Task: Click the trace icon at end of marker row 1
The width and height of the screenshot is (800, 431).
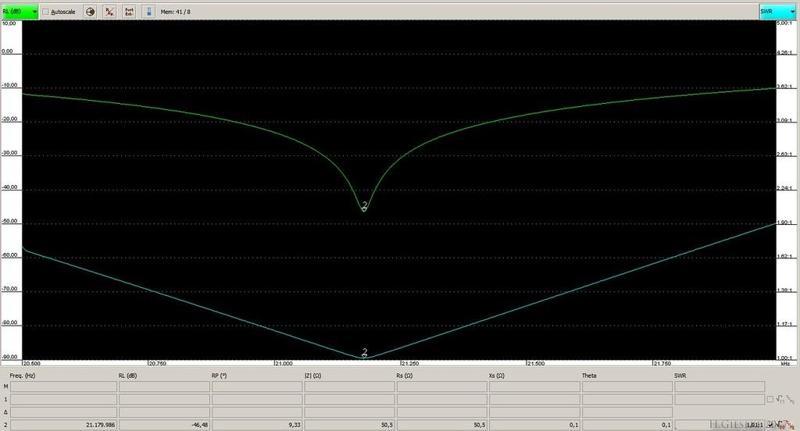Action: (x=790, y=399)
